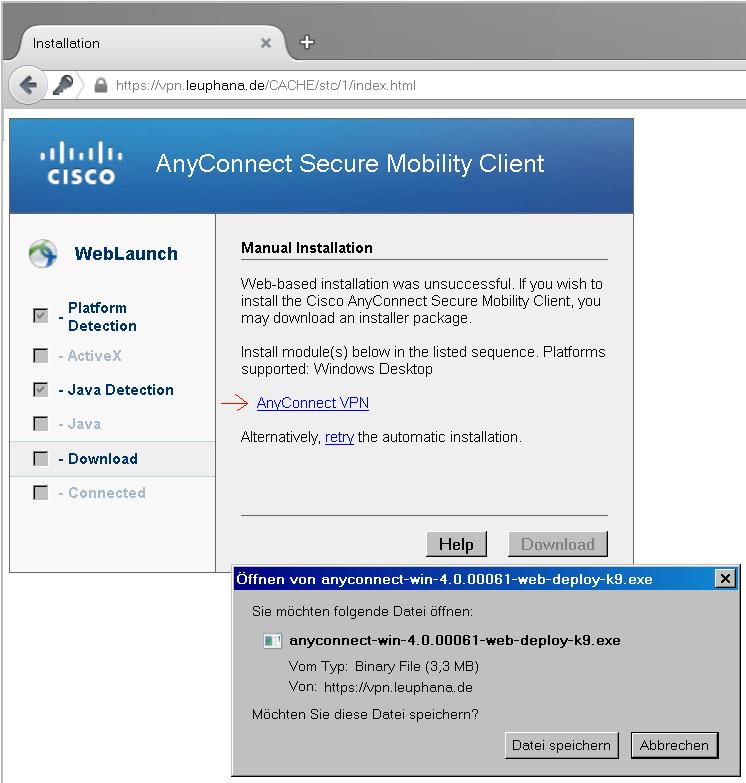Click the exe file icon in dialog
The height and width of the screenshot is (783, 746).
(x=272, y=640)
